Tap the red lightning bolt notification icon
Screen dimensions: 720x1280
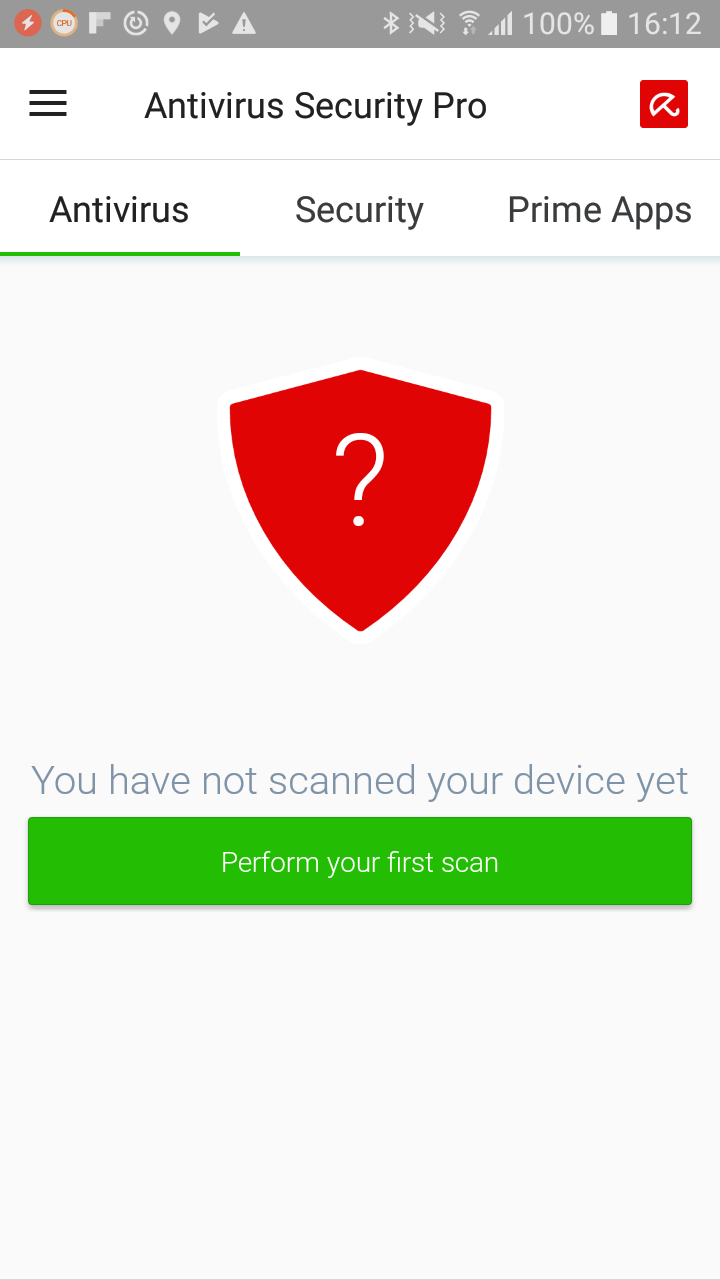tap(28, 23)
